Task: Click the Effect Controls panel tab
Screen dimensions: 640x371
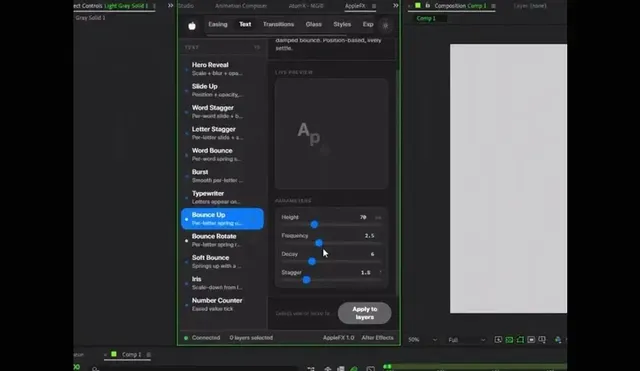Action: [115, 6]
